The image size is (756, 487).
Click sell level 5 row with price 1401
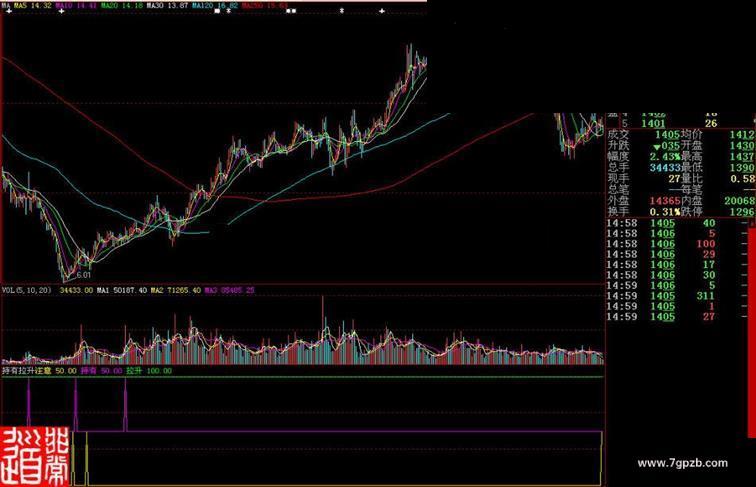tap(670, 123)
